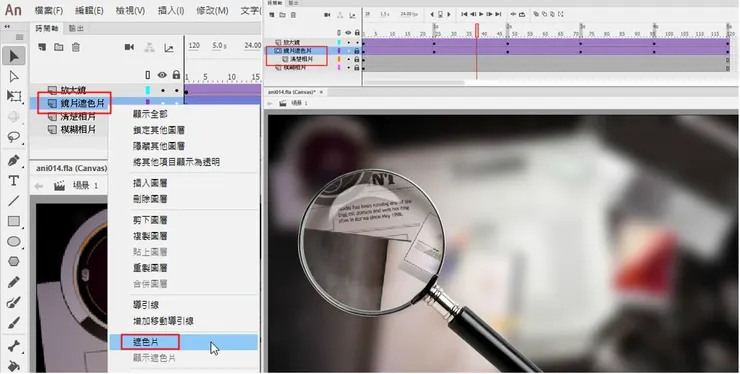The image size is (740, 374).
Task: Select the Oval tool
Action: (14, 241)
